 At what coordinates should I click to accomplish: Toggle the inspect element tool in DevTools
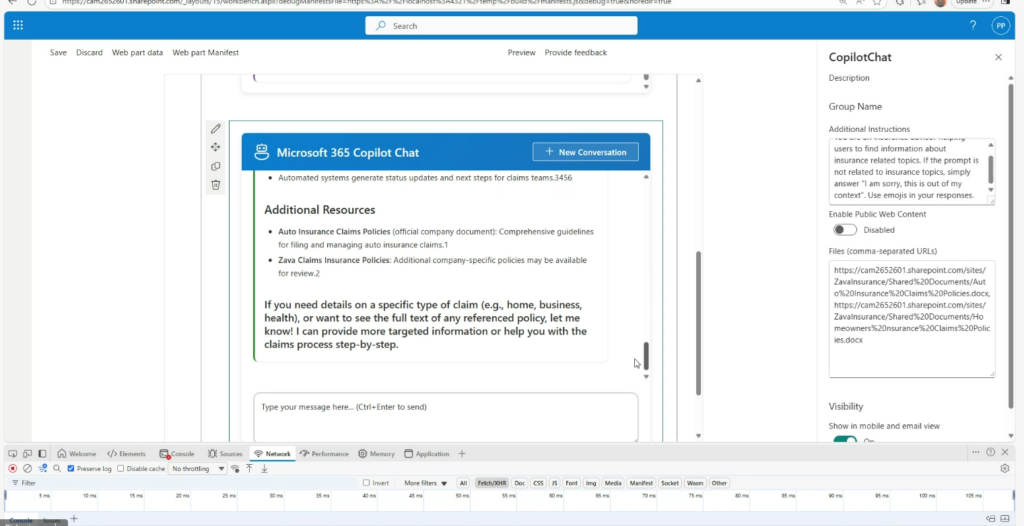[x=12, y=453]
